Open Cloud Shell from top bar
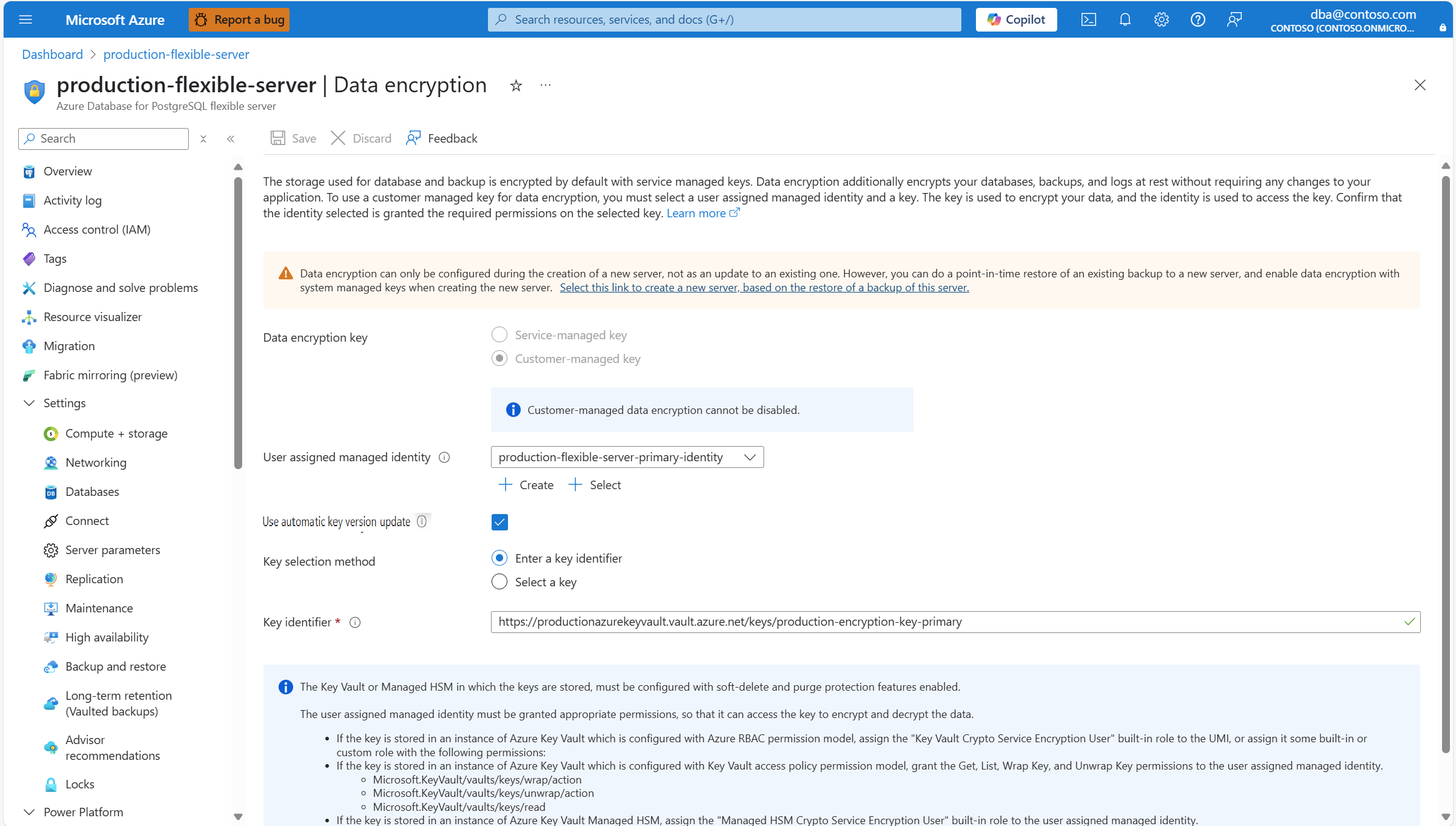 (x=1088, y=19)
